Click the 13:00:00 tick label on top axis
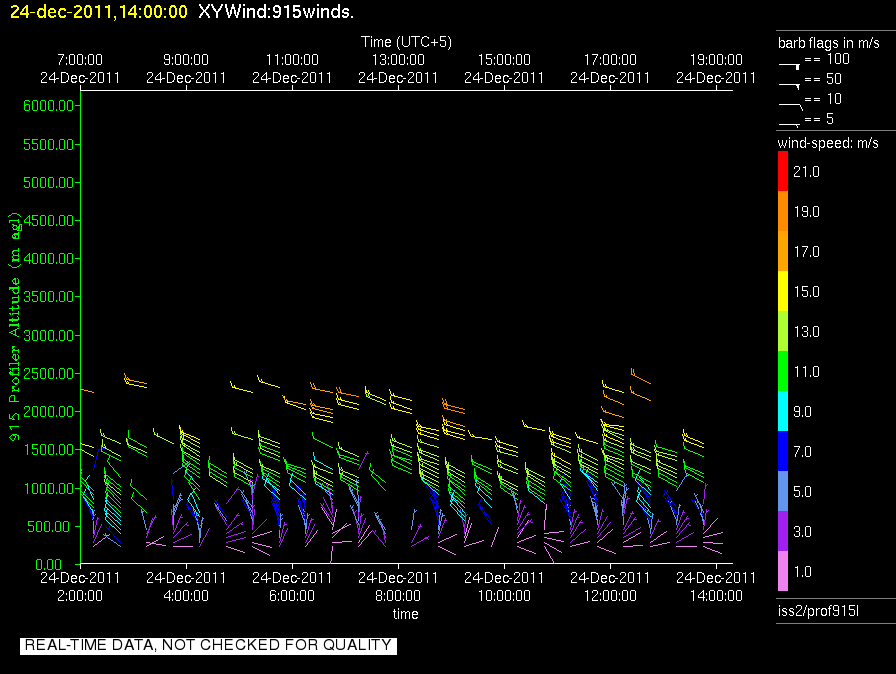 click(x=398, y=60)
